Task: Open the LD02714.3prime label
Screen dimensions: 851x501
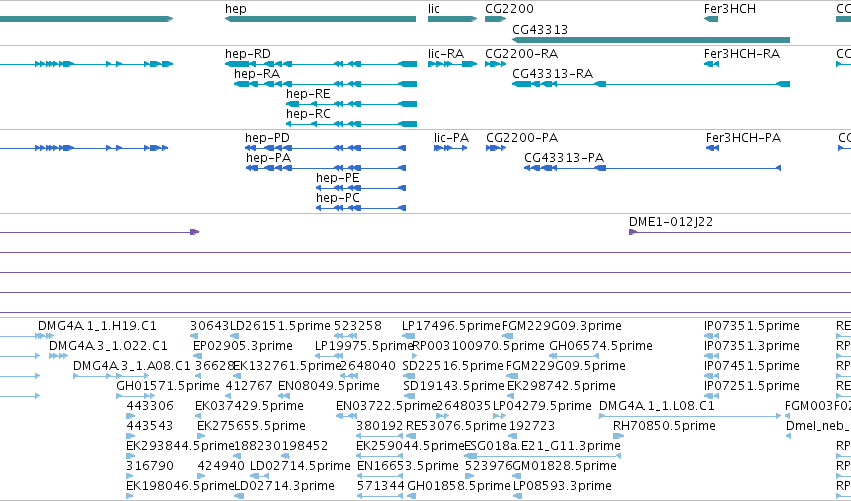Action: (x=284, y=486)
